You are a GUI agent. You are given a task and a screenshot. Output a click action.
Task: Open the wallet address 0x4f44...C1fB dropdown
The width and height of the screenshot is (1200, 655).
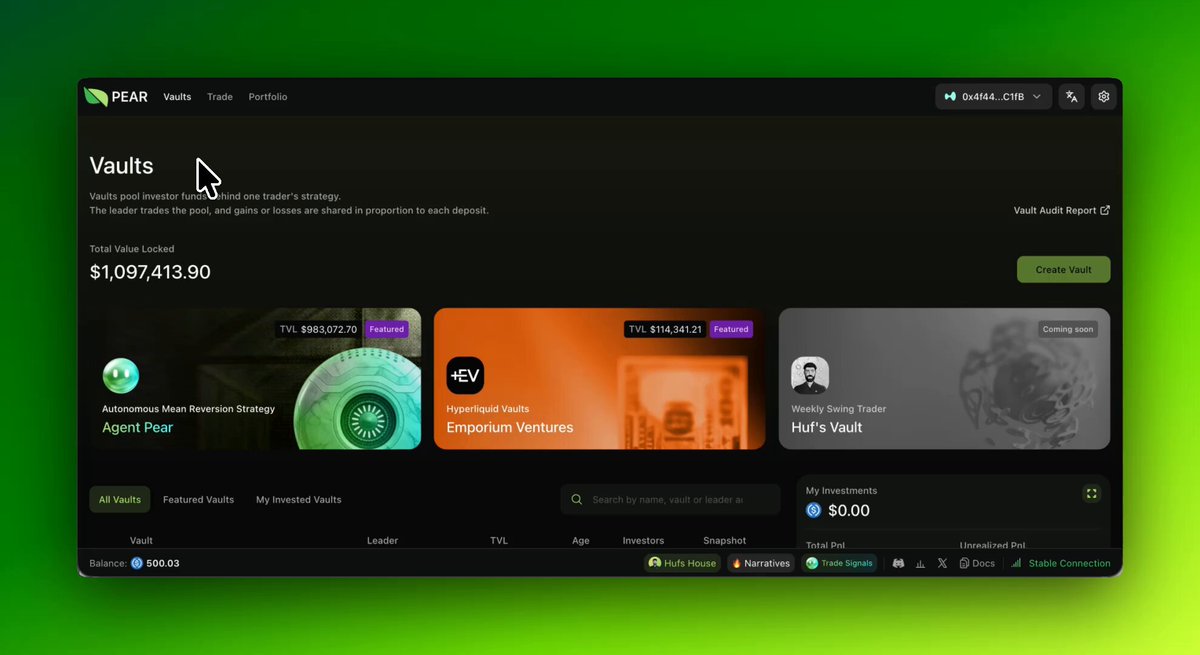pos(993,97)
